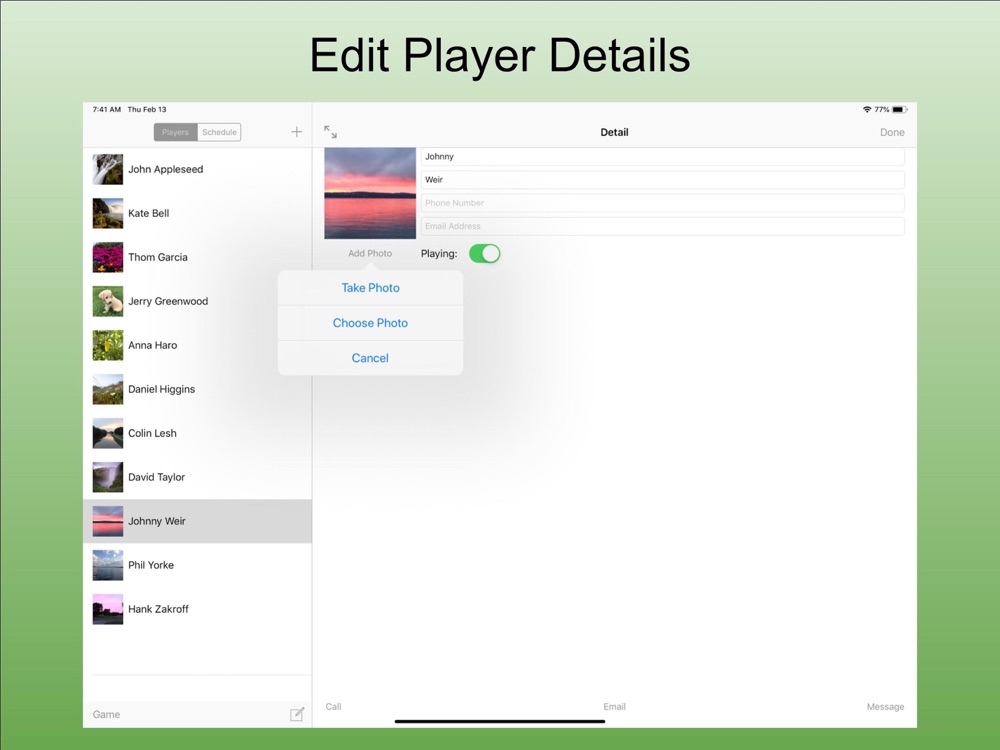
Task: Select Anna Haro in the player list
Action: [198, 345]
